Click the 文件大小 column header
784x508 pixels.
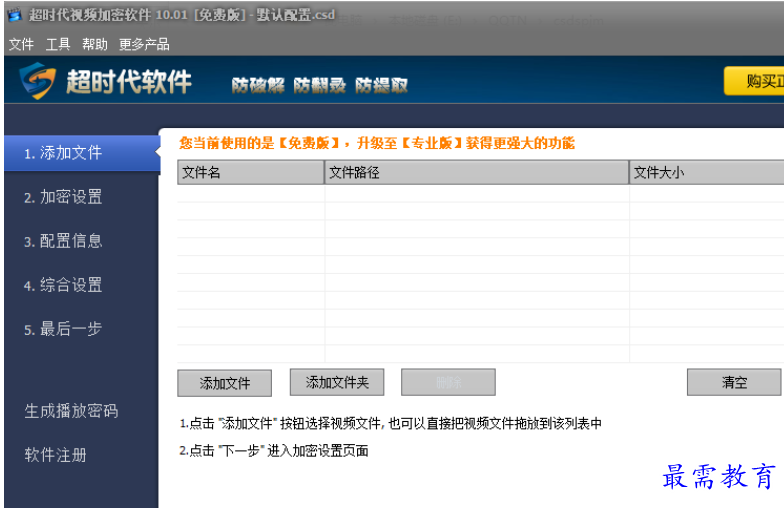tap(706, 172)
